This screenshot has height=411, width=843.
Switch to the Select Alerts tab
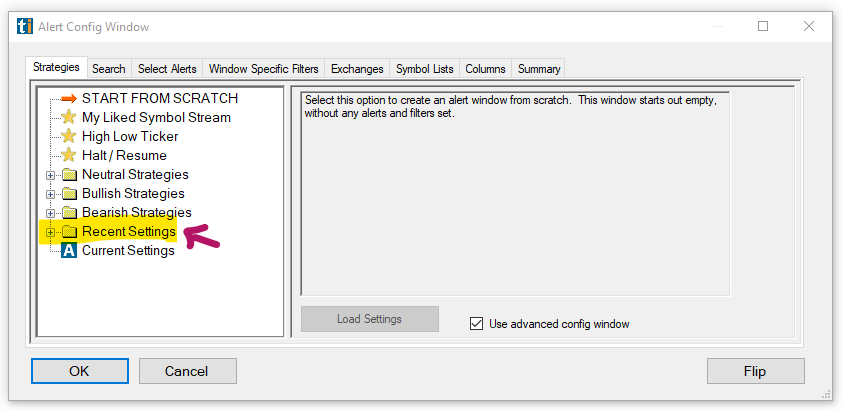(166, 69)
